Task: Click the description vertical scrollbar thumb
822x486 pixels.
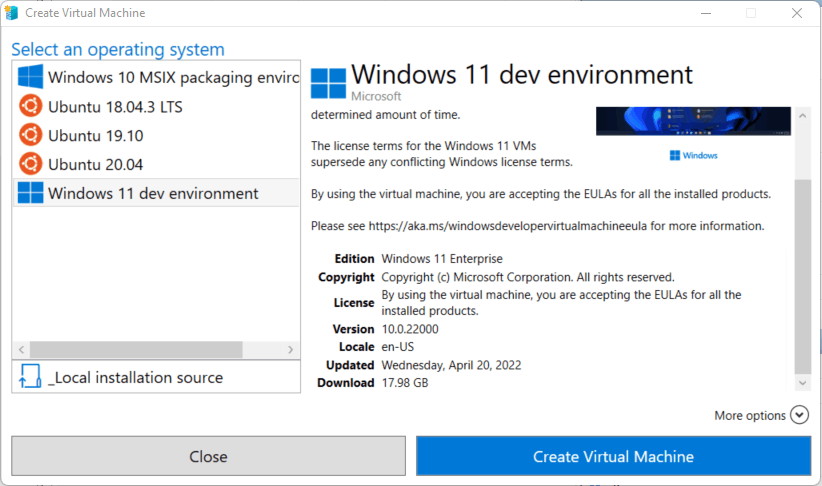Action: pos(803,276)
